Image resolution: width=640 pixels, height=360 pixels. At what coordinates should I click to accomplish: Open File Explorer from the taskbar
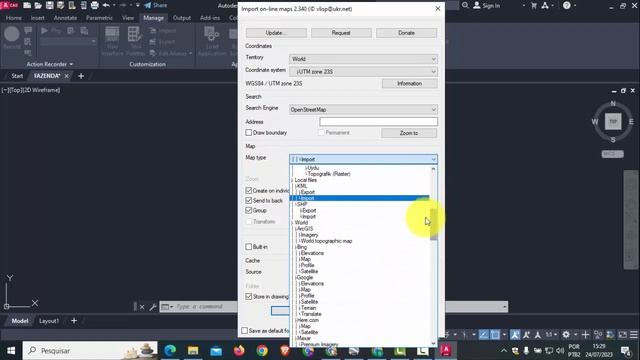[x=193, y=351]
